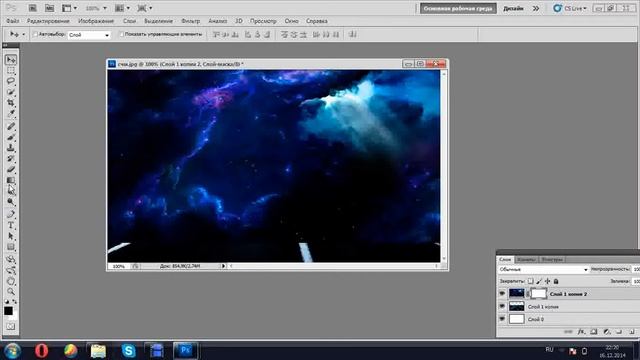Select the Pen tool
Viewport: 640px width, 360px height.
[x=11, y=214]
